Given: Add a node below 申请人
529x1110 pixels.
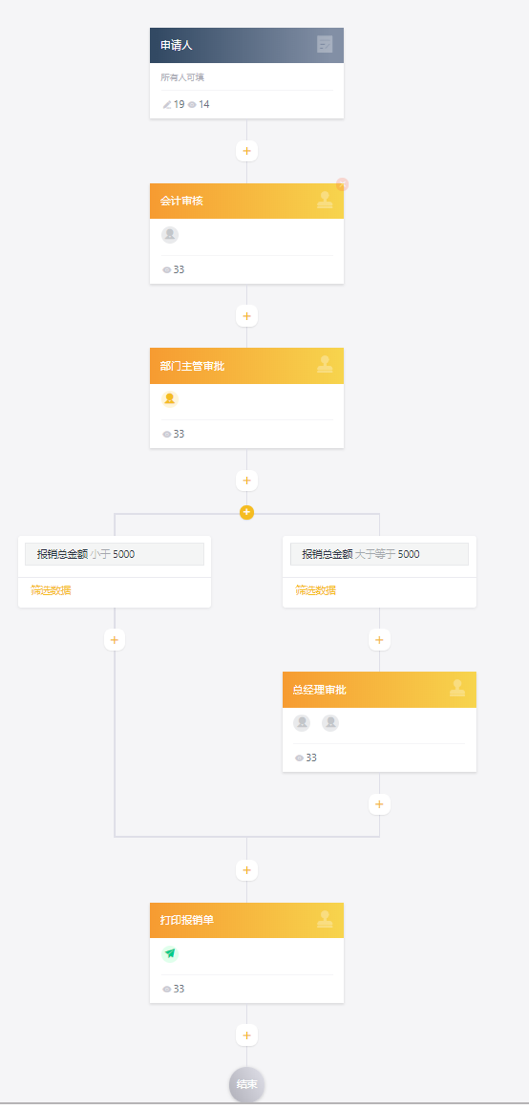Looking at the screenshot, I should [x=246, y=151].
